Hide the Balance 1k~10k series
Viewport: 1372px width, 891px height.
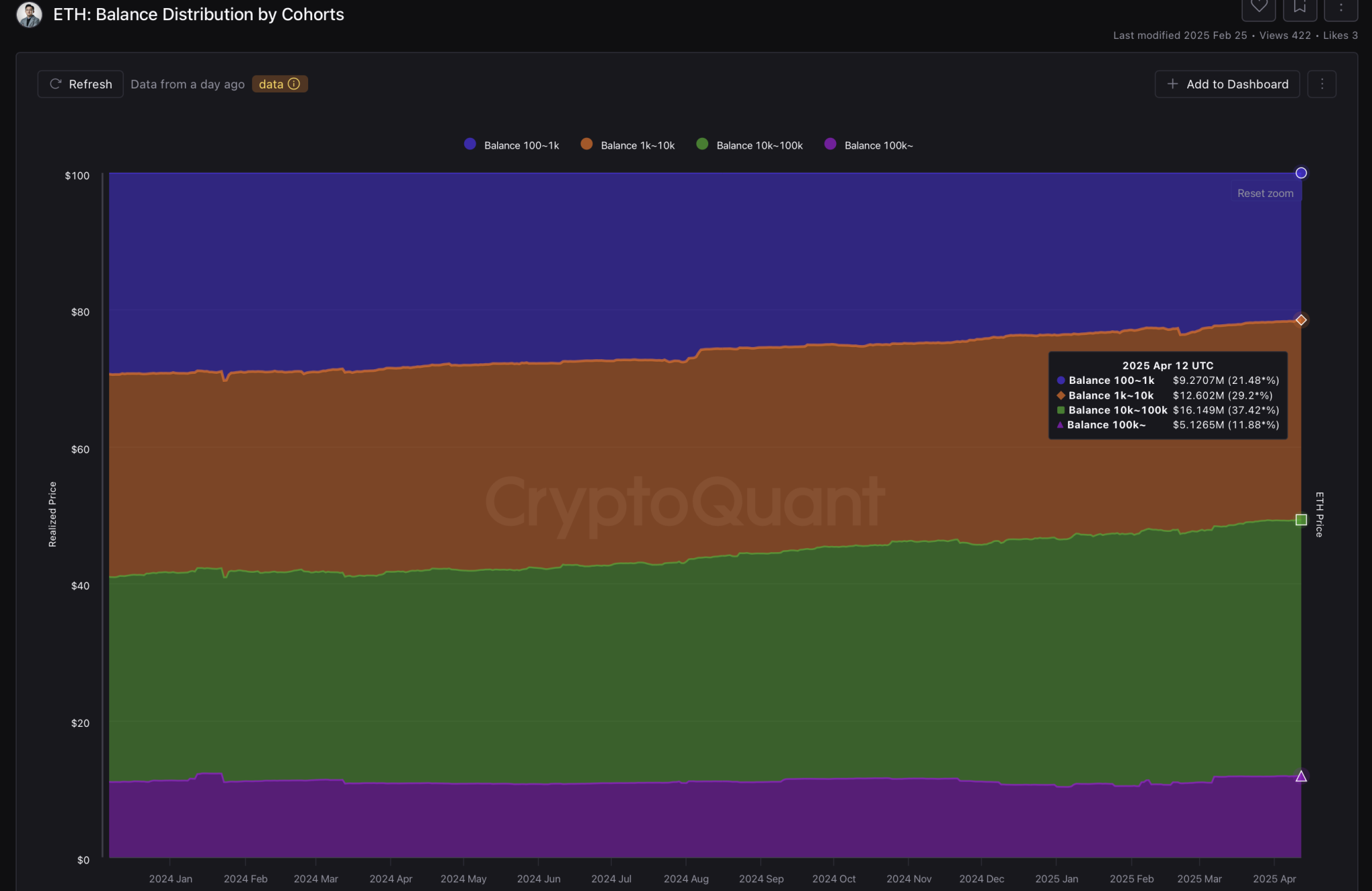point(628,145)
